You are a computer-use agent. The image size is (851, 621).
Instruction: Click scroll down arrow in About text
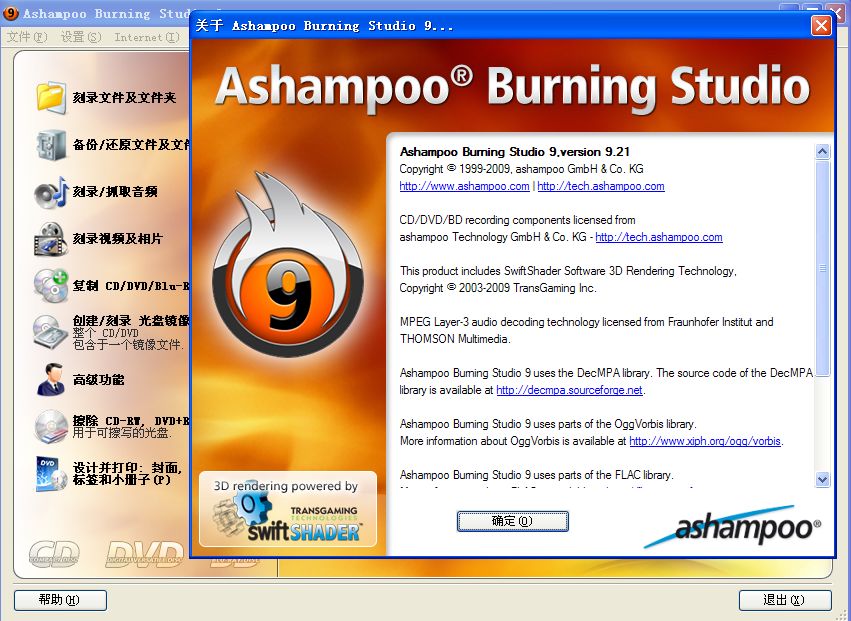tap(822, 479)
